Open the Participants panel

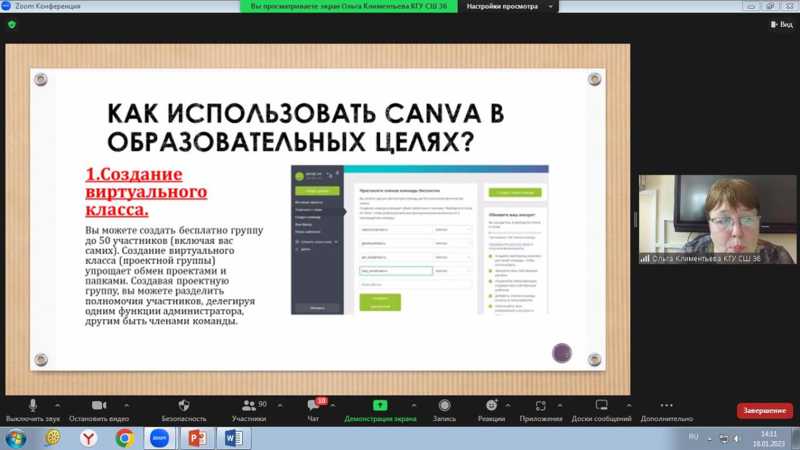pyautogui.click(x=249, y=410)
